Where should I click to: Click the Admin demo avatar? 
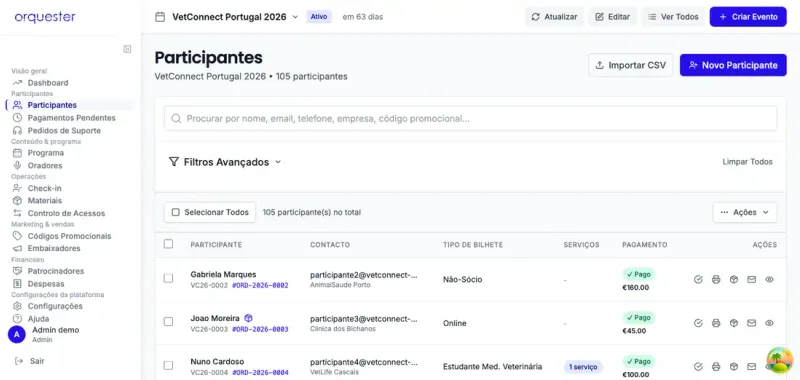(17, 335)
